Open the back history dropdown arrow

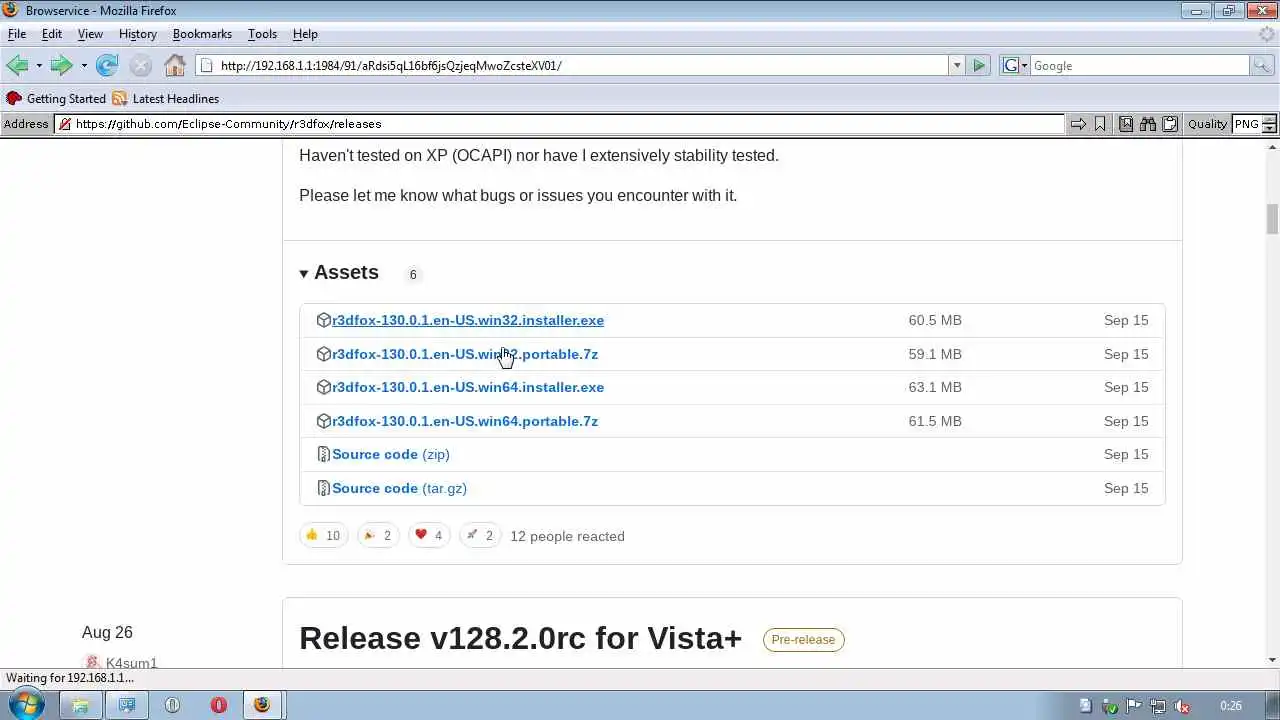39,65
